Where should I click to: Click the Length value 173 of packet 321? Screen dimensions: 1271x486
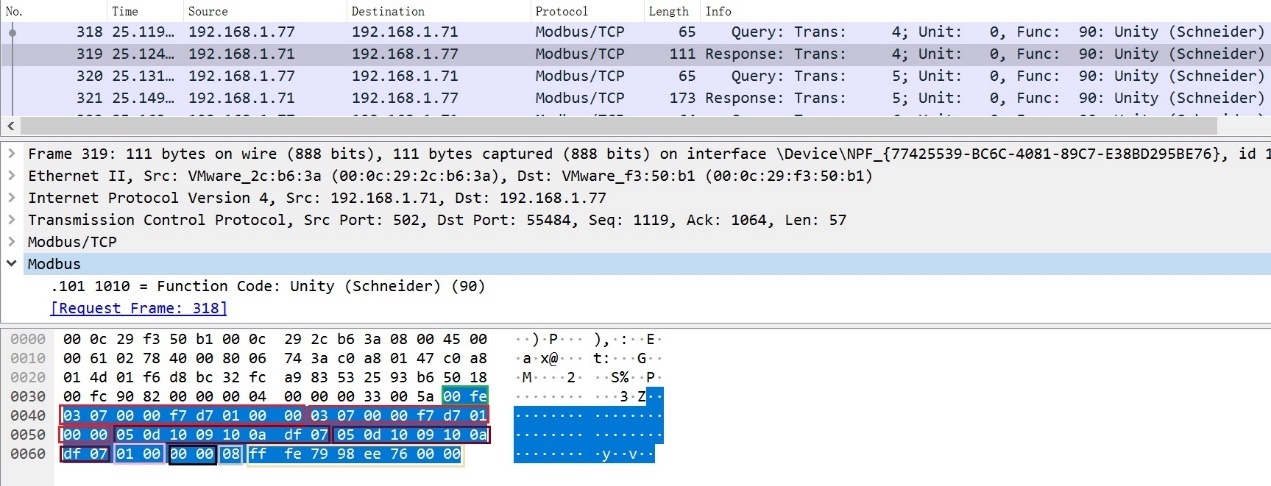click(x=682, y=98)
